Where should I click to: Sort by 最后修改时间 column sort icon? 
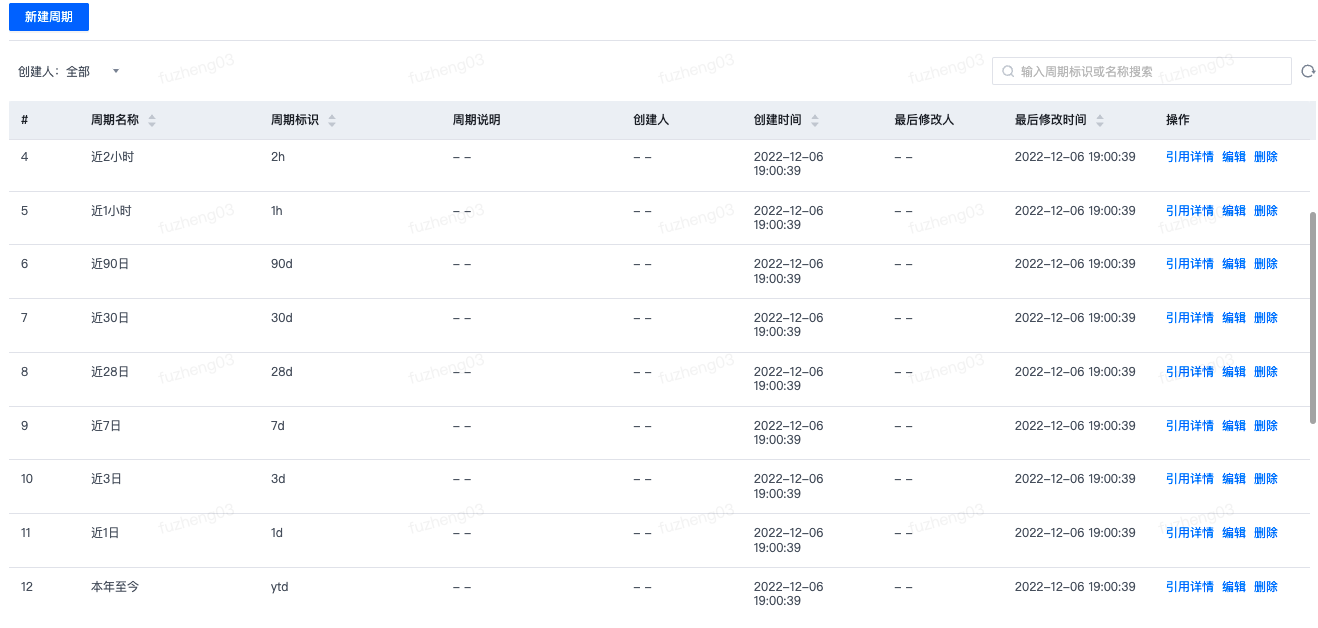click(x=1100, y=120)
